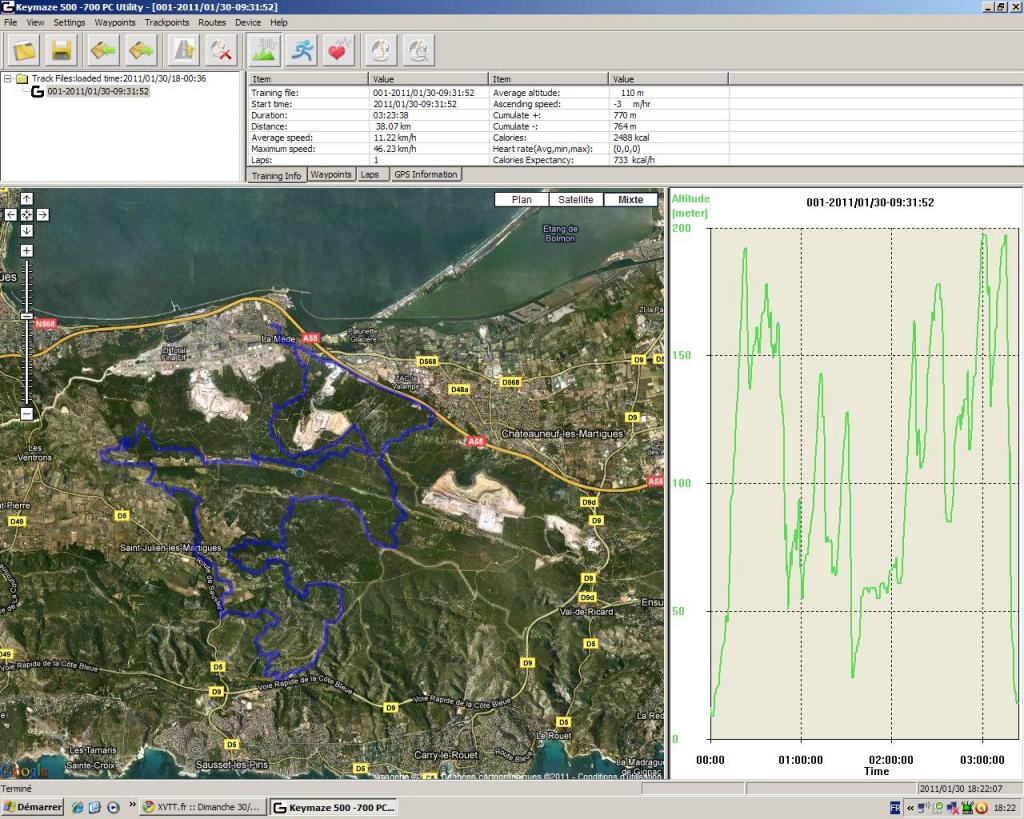
Task: Show the heart rate chart via red heart icon
Action: click(339, 50)
